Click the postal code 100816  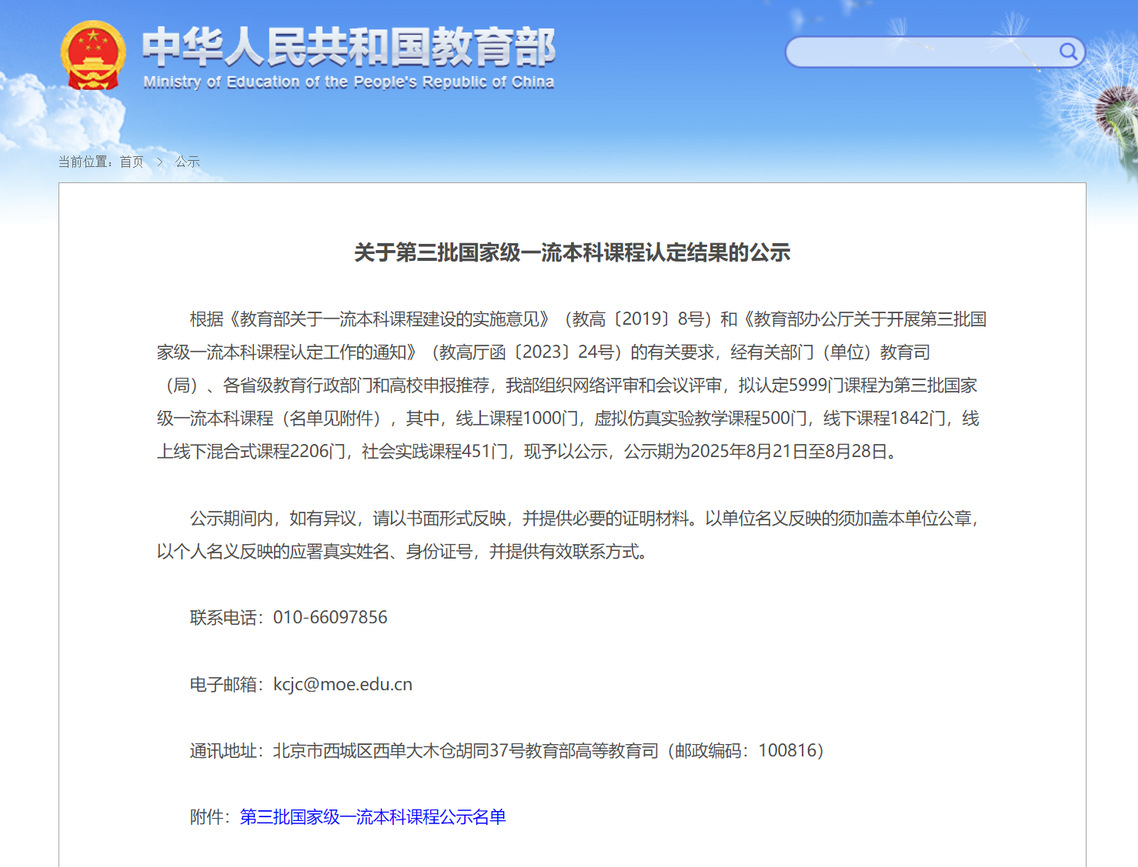coord(788,751)
